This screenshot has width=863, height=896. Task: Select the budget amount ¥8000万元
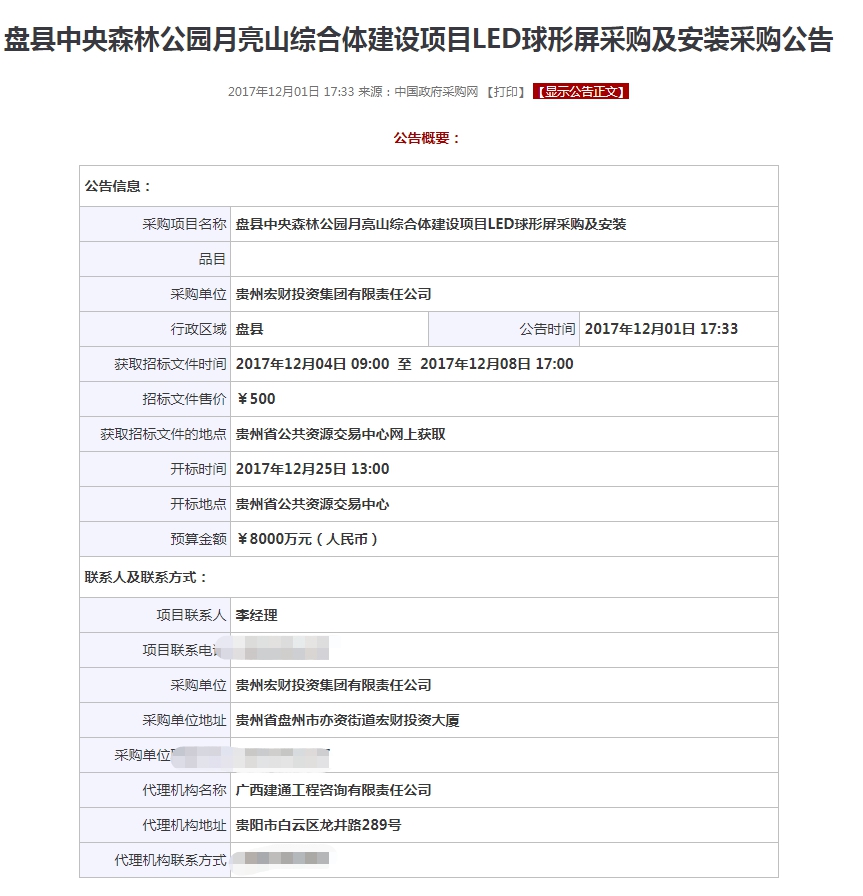tap(308, 539)
